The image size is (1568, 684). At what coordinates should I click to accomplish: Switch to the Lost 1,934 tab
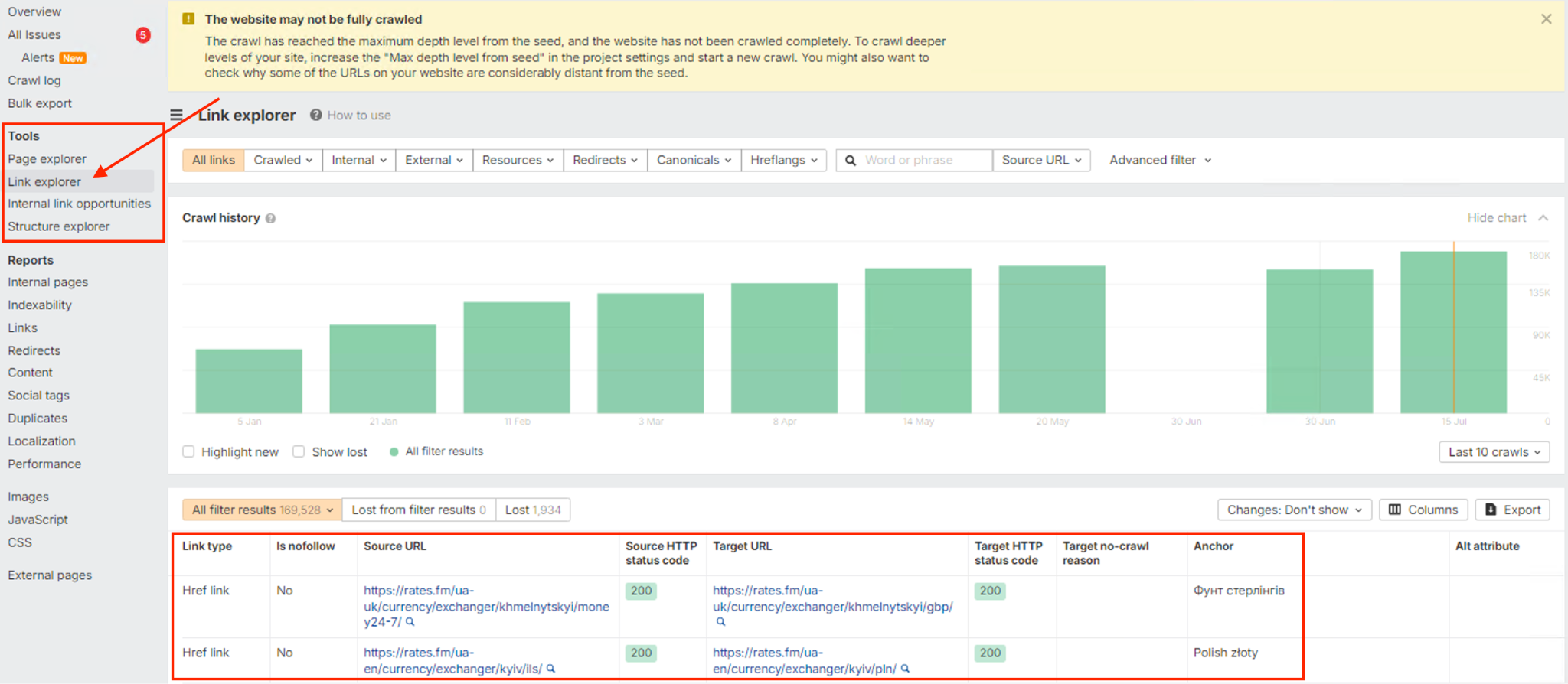pyautogui.click(x=532, y=510)
